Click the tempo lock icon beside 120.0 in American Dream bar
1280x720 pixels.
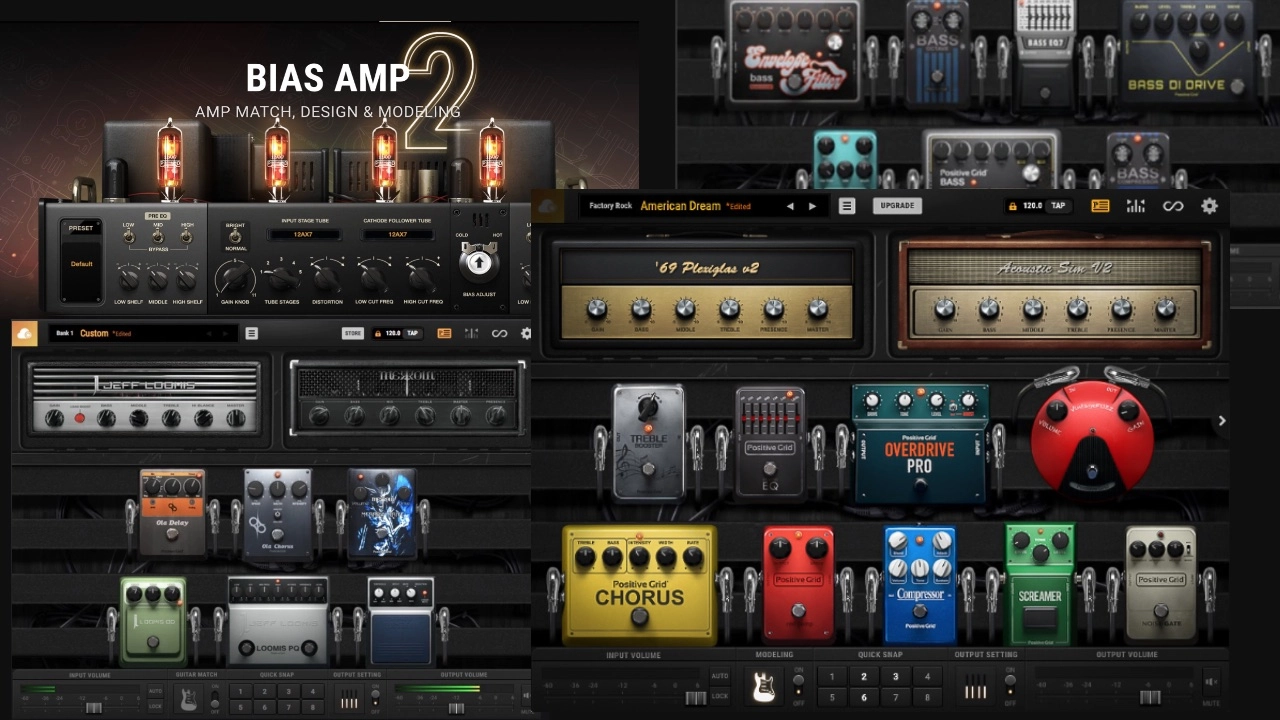(1012, 206)
